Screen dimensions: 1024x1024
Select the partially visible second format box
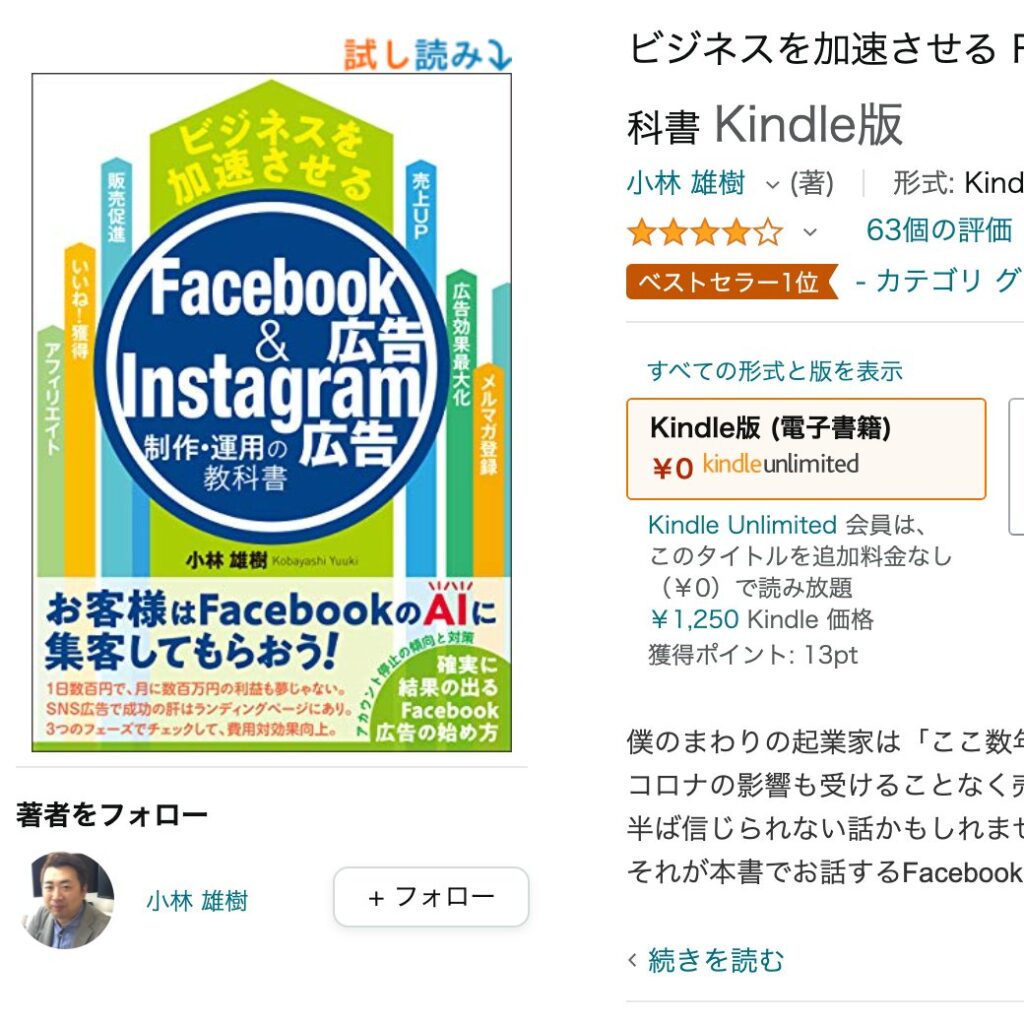[1016, 466]
